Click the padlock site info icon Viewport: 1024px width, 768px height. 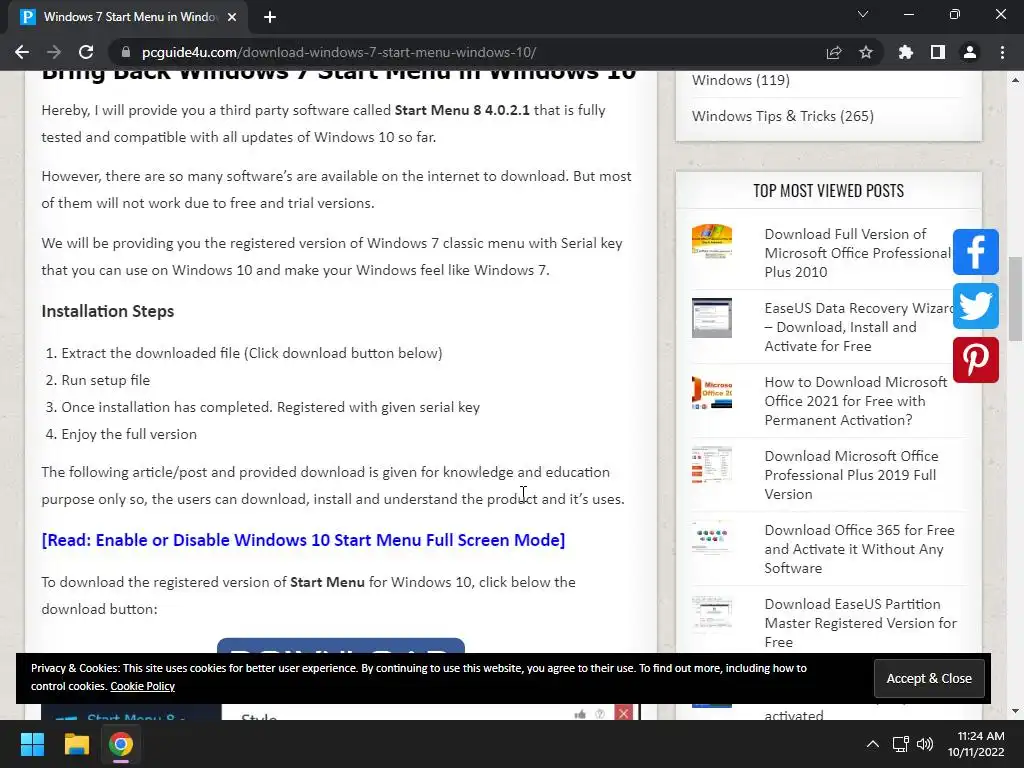coord(126,52)
